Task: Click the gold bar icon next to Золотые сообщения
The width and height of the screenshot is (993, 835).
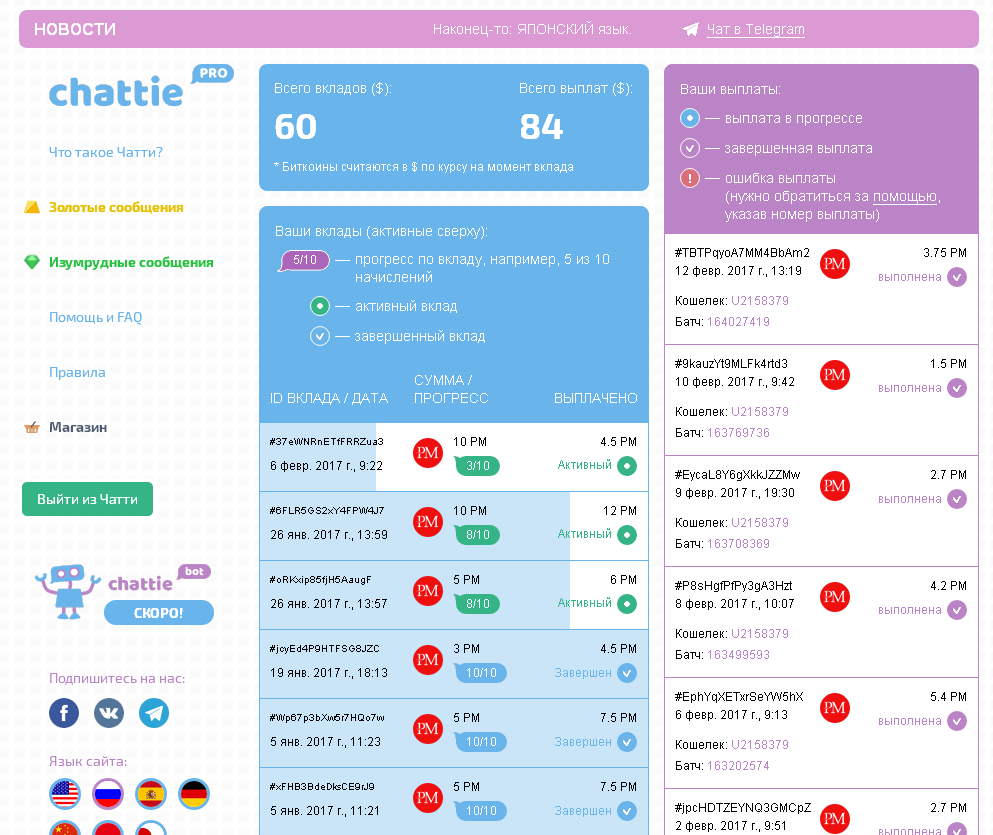Action: tap(32, 207)
